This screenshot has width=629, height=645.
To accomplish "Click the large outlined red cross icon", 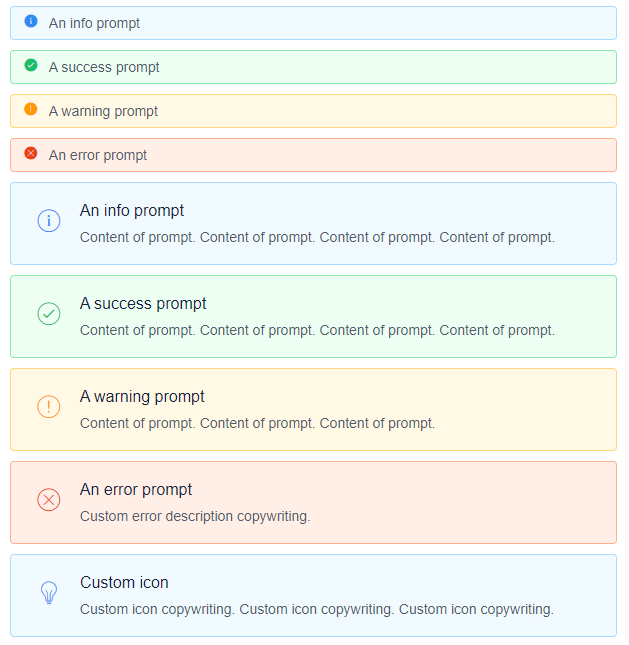I will coord(49,500).
